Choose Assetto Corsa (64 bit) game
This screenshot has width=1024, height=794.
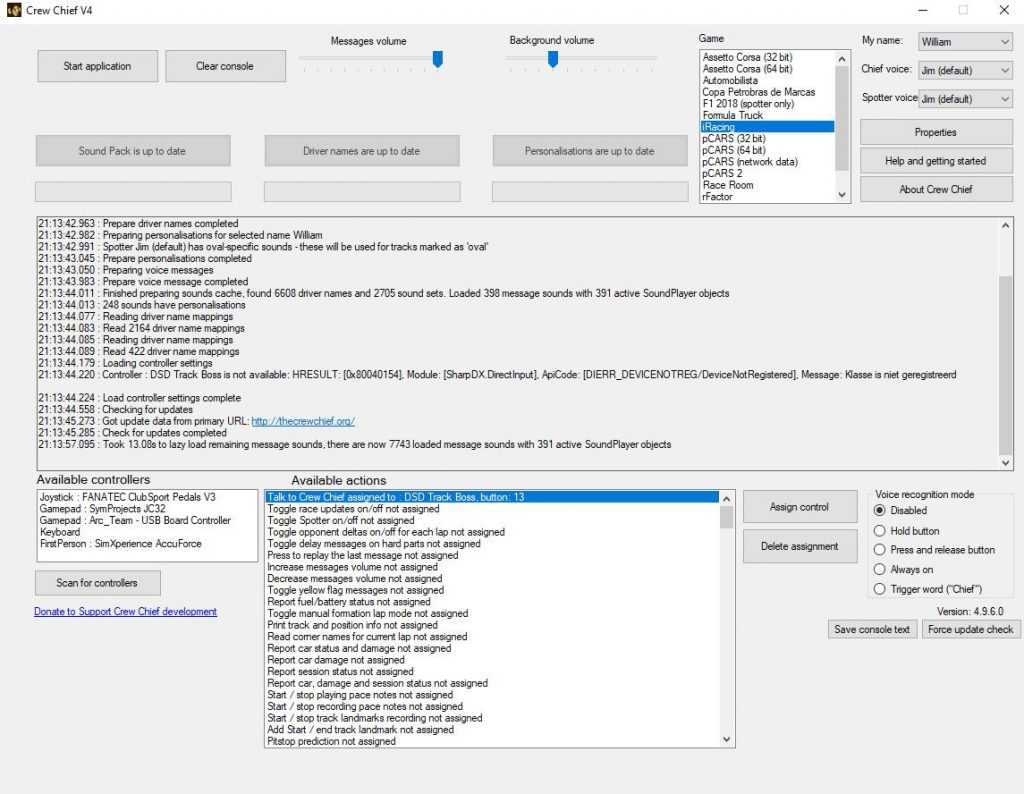pyautogui.click(x=747, y=69)
